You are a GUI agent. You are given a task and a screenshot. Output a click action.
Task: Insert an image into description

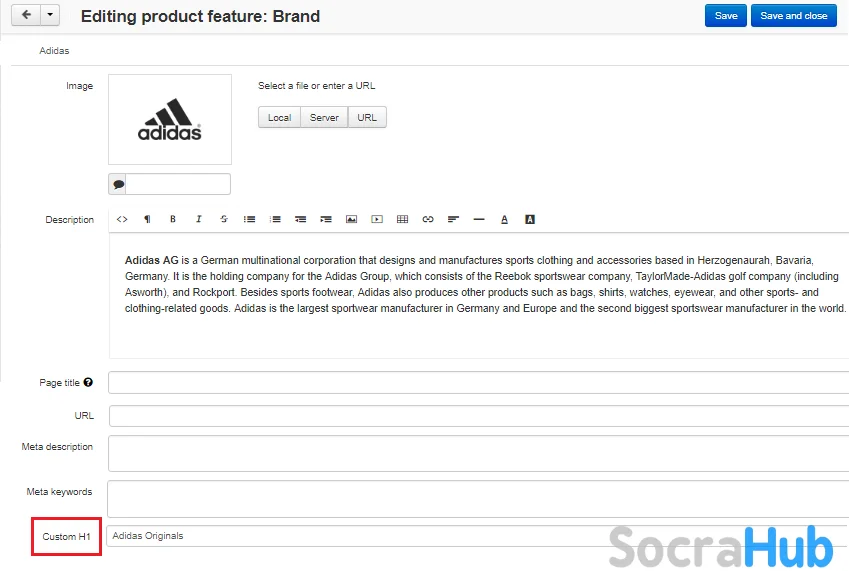pyautogui.click(x=351, y=219)
